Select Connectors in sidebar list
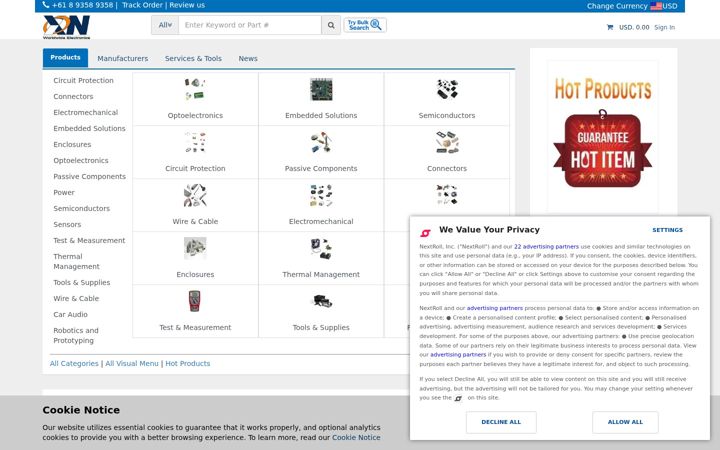 point(73,96)
